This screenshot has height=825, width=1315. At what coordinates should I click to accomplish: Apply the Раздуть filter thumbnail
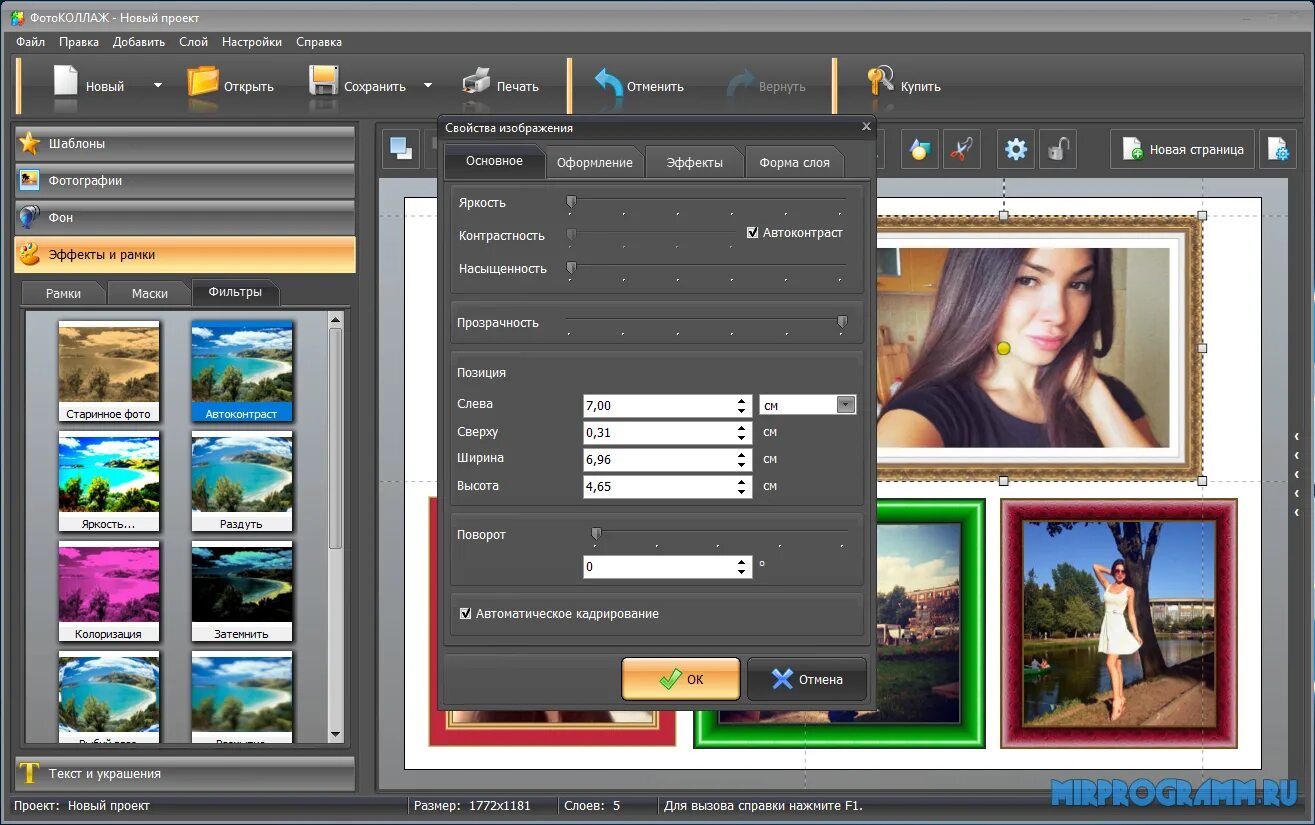click(x=241, y=482)
